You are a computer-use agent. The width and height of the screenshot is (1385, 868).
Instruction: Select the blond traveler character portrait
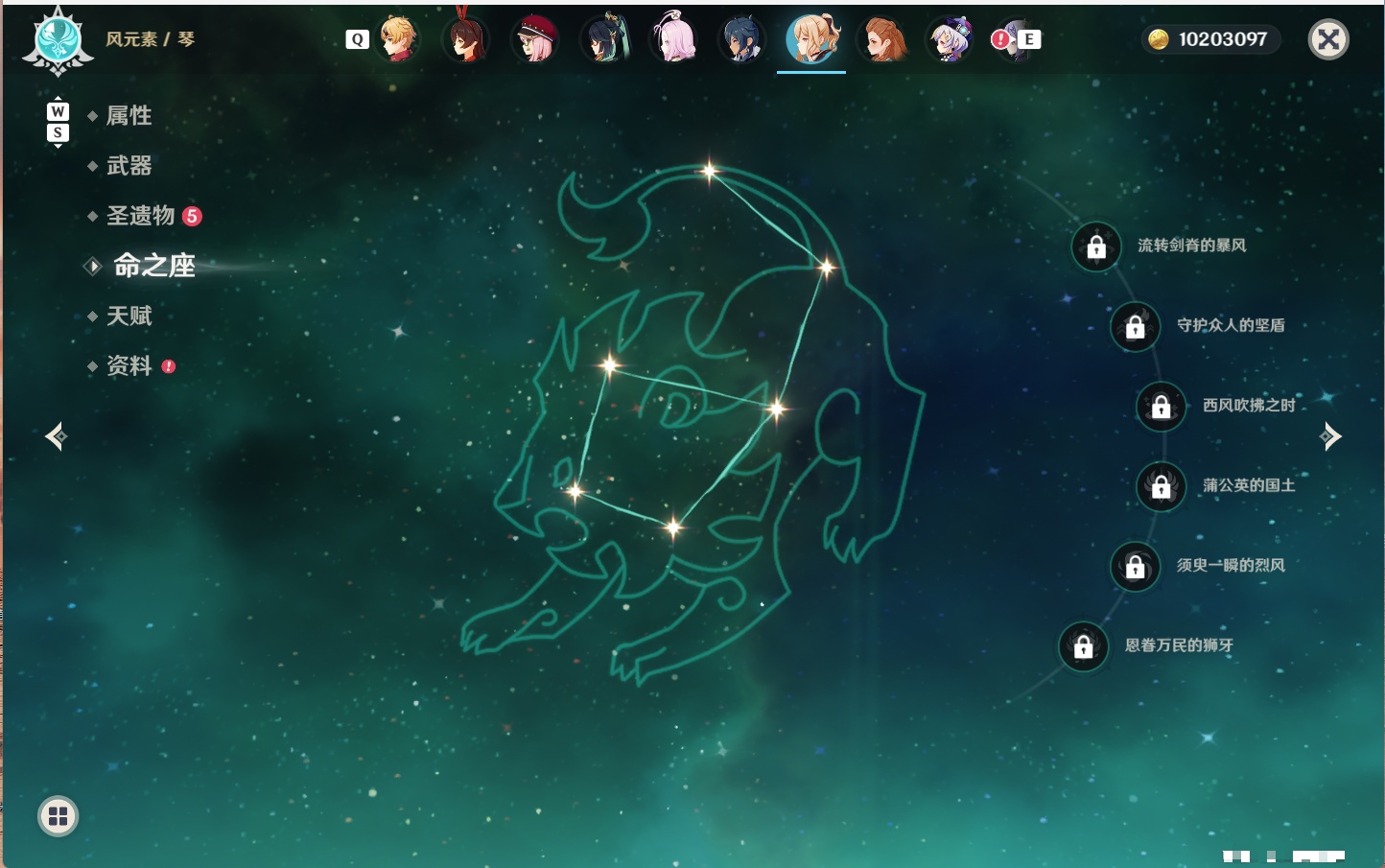(x=398, y=39)
